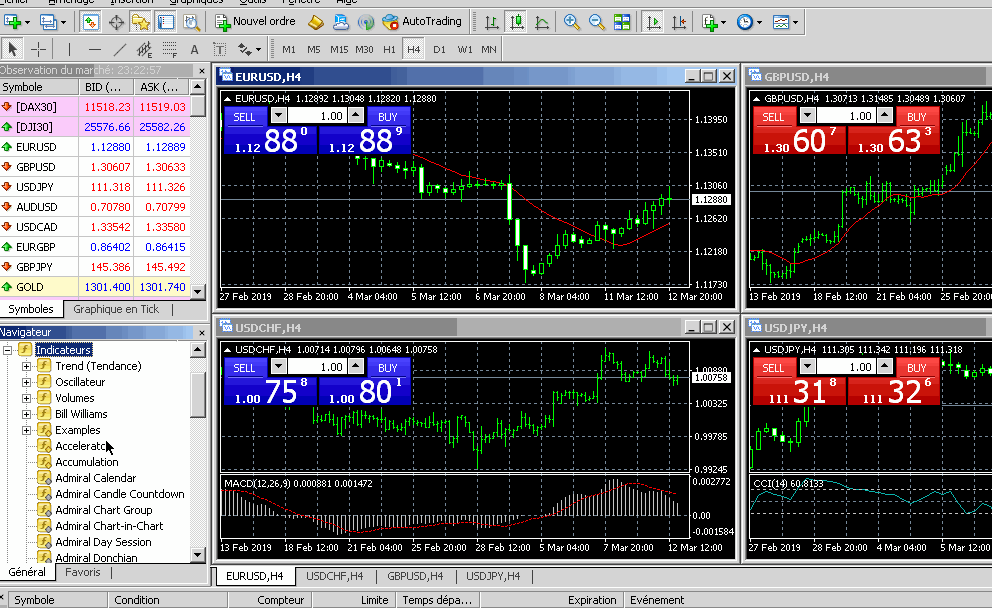Select the cursor arrow tool
This screenshot has width=992, height=608.
[x=12, y=49]
